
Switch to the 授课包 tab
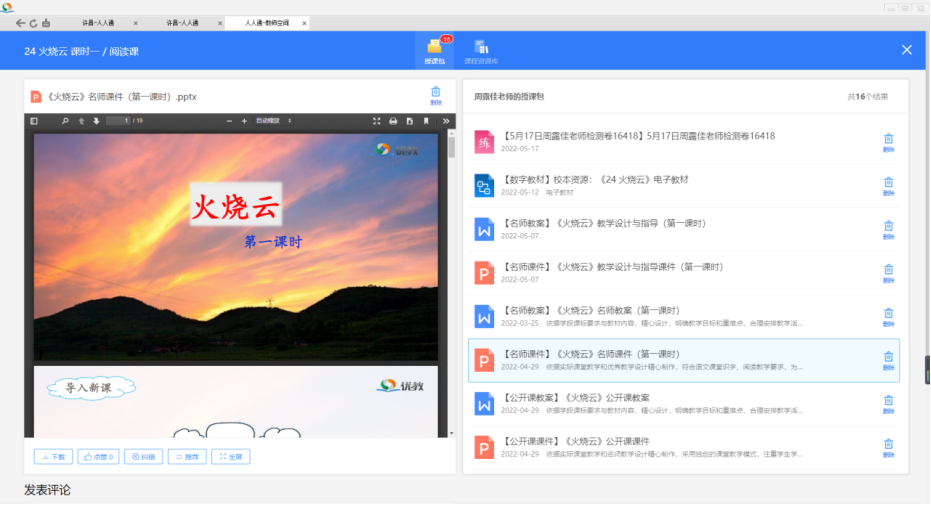click(x=434, y=50)
